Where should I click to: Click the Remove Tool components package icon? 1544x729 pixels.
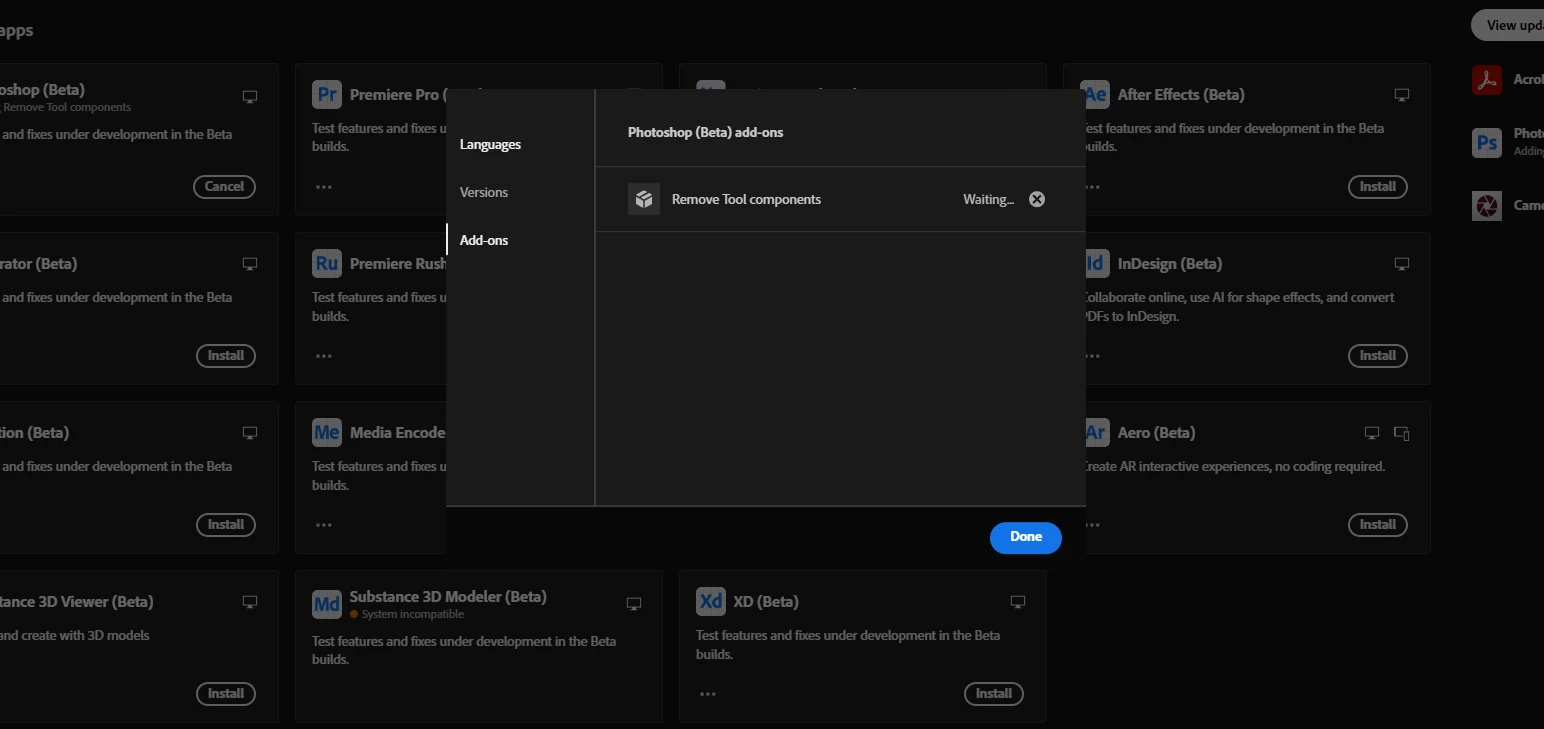coord(644,199)
